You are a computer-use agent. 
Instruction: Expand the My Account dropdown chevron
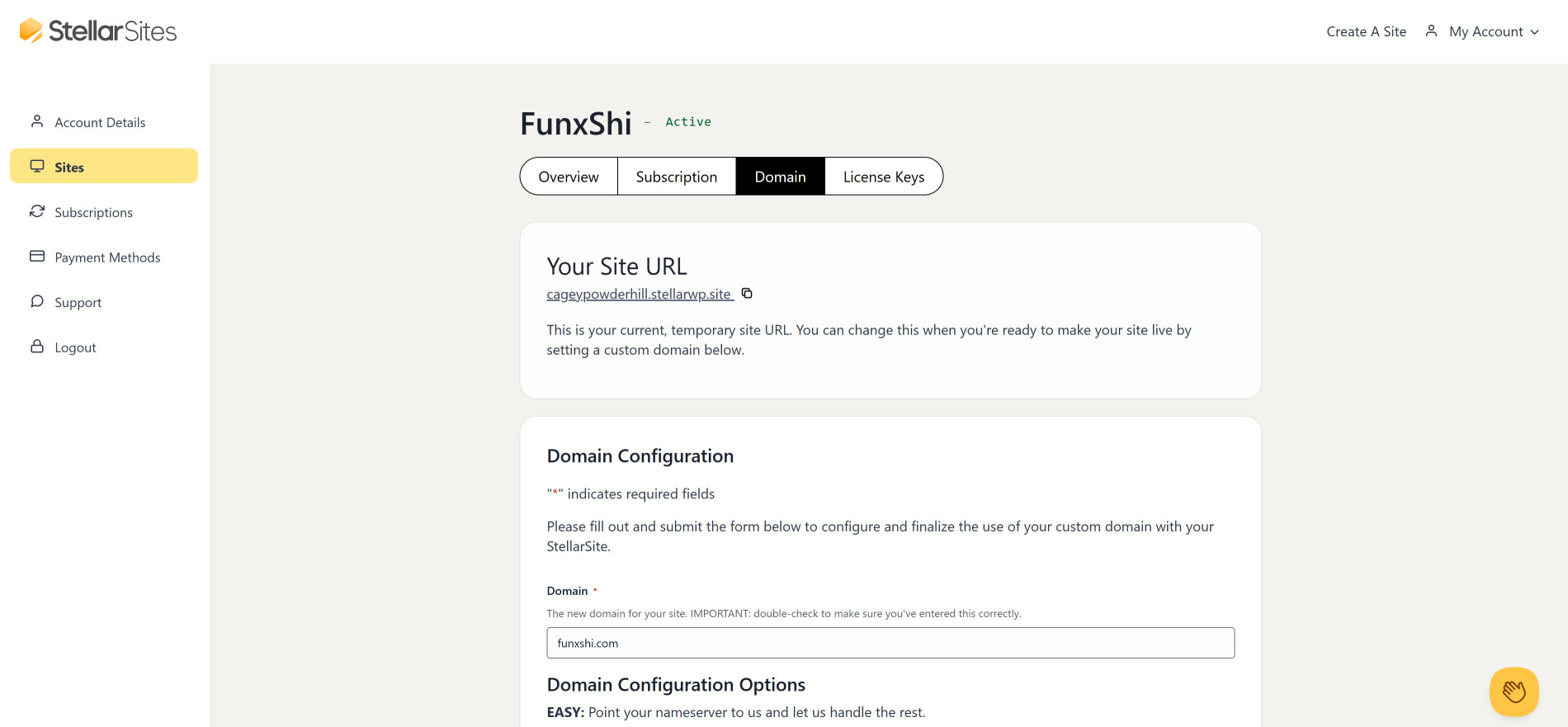[x=1534, y=32]
